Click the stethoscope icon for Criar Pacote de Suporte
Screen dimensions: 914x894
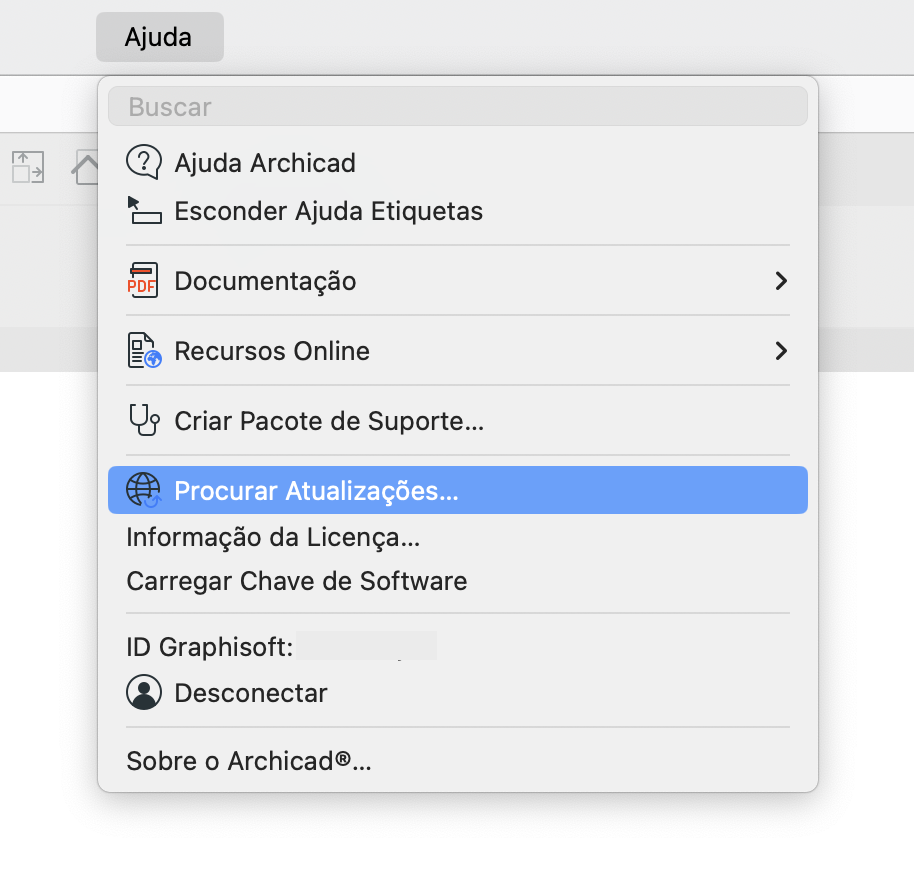[143, 421]
